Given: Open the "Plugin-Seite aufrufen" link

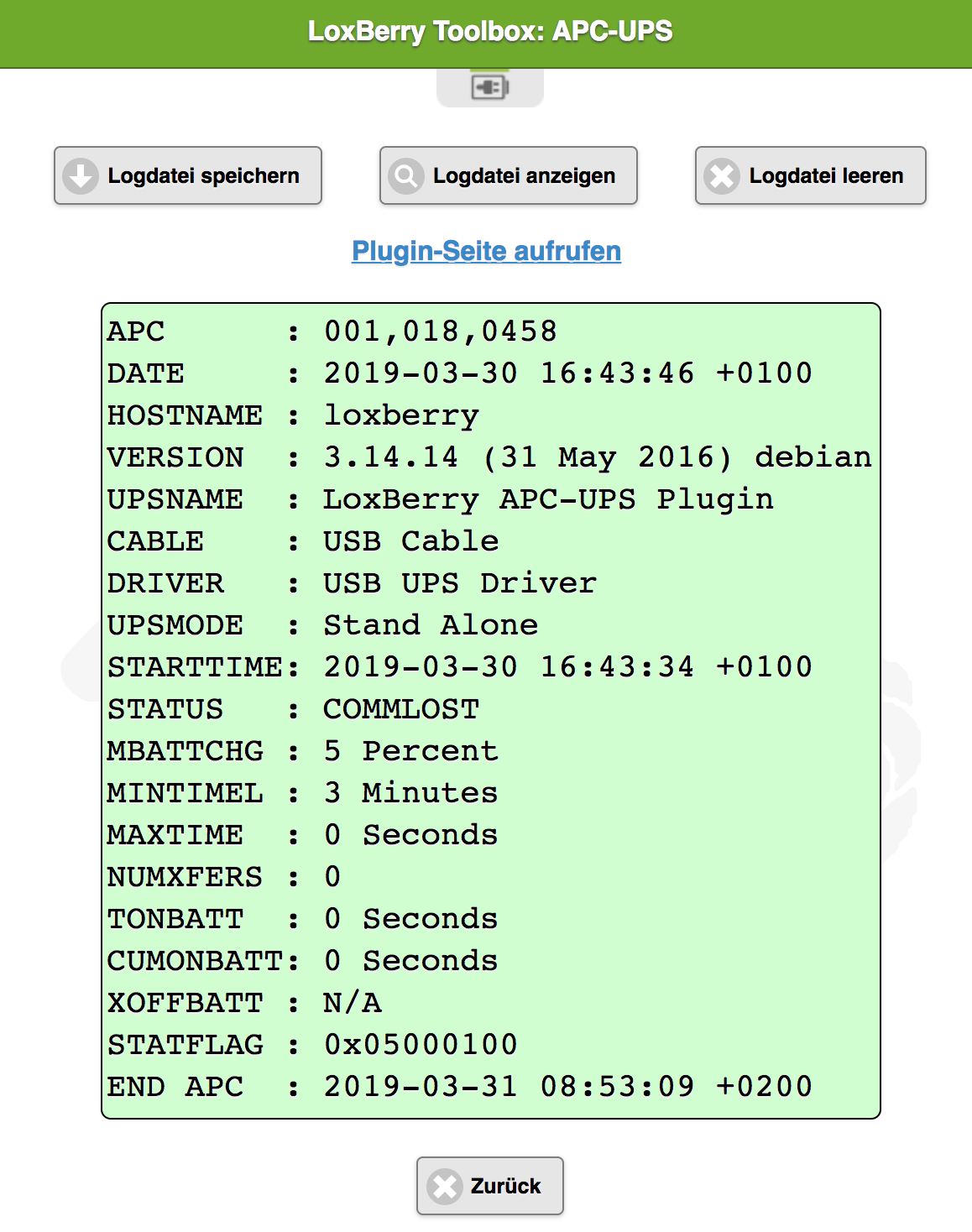Looking at the screenshot, I should 486,251.
